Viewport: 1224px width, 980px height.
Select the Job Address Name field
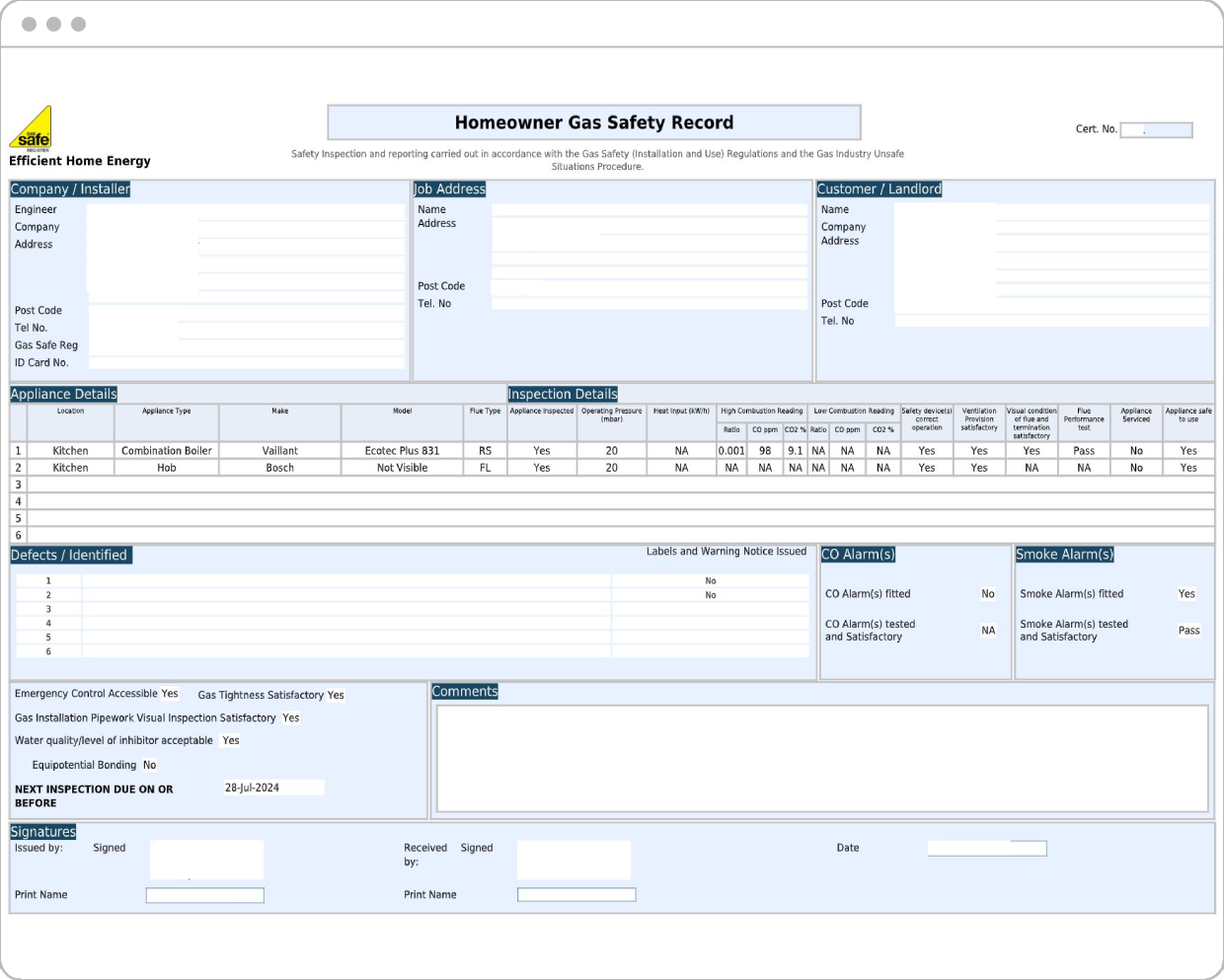[x=649, y=210]
